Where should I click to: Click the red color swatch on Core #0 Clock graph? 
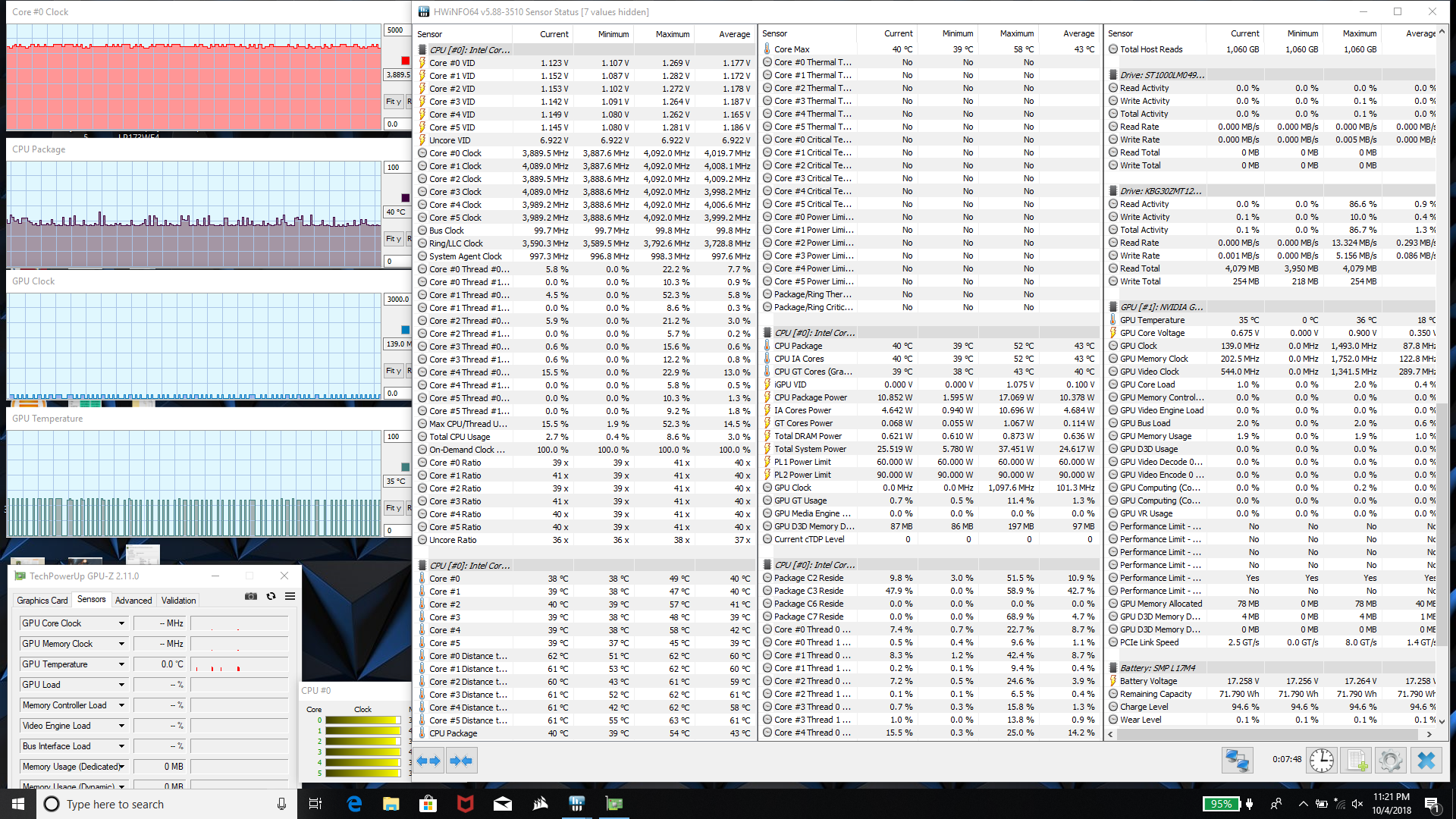(405, 61)
